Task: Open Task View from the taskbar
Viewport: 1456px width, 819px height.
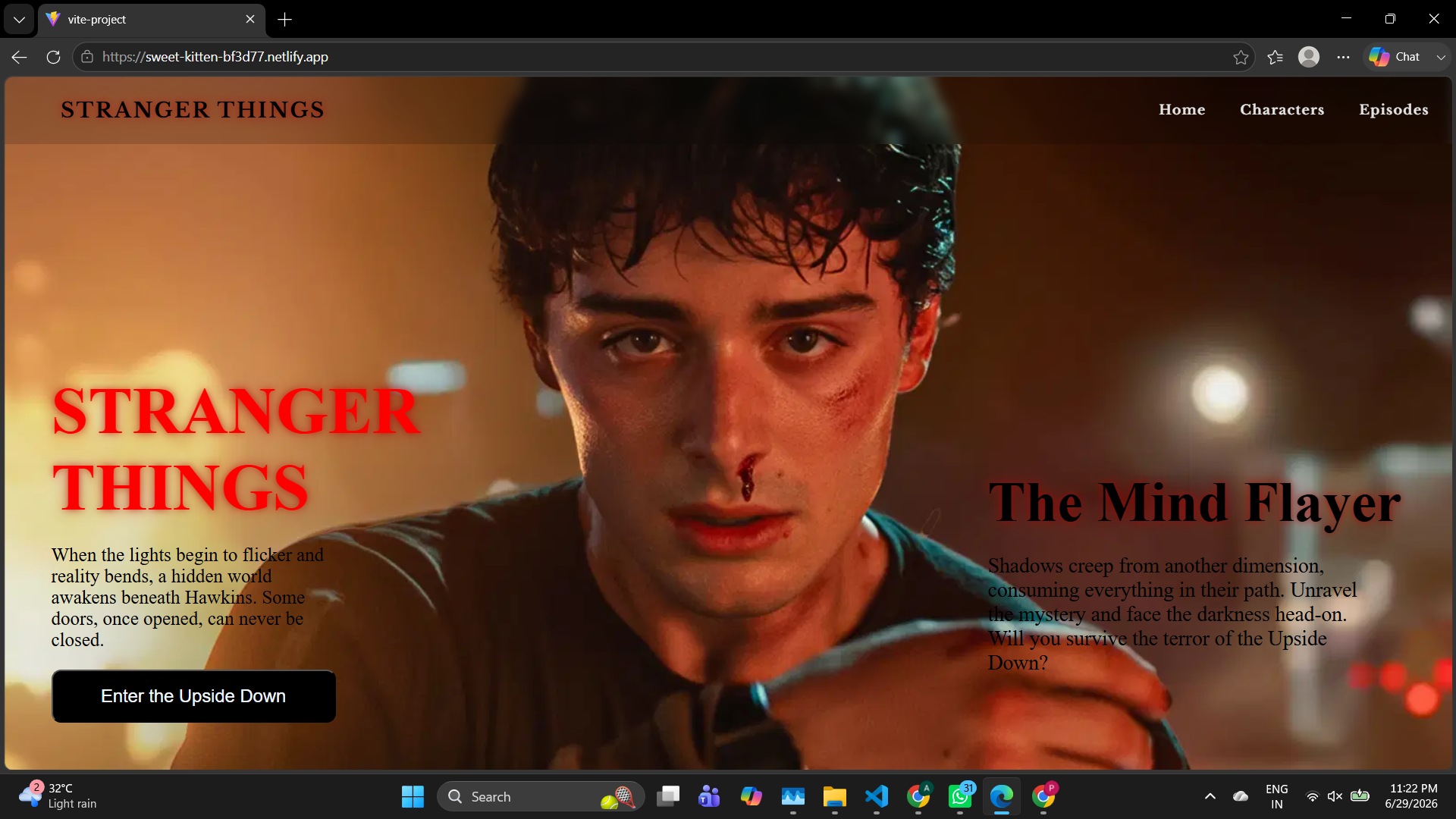Action: [668, 797]
